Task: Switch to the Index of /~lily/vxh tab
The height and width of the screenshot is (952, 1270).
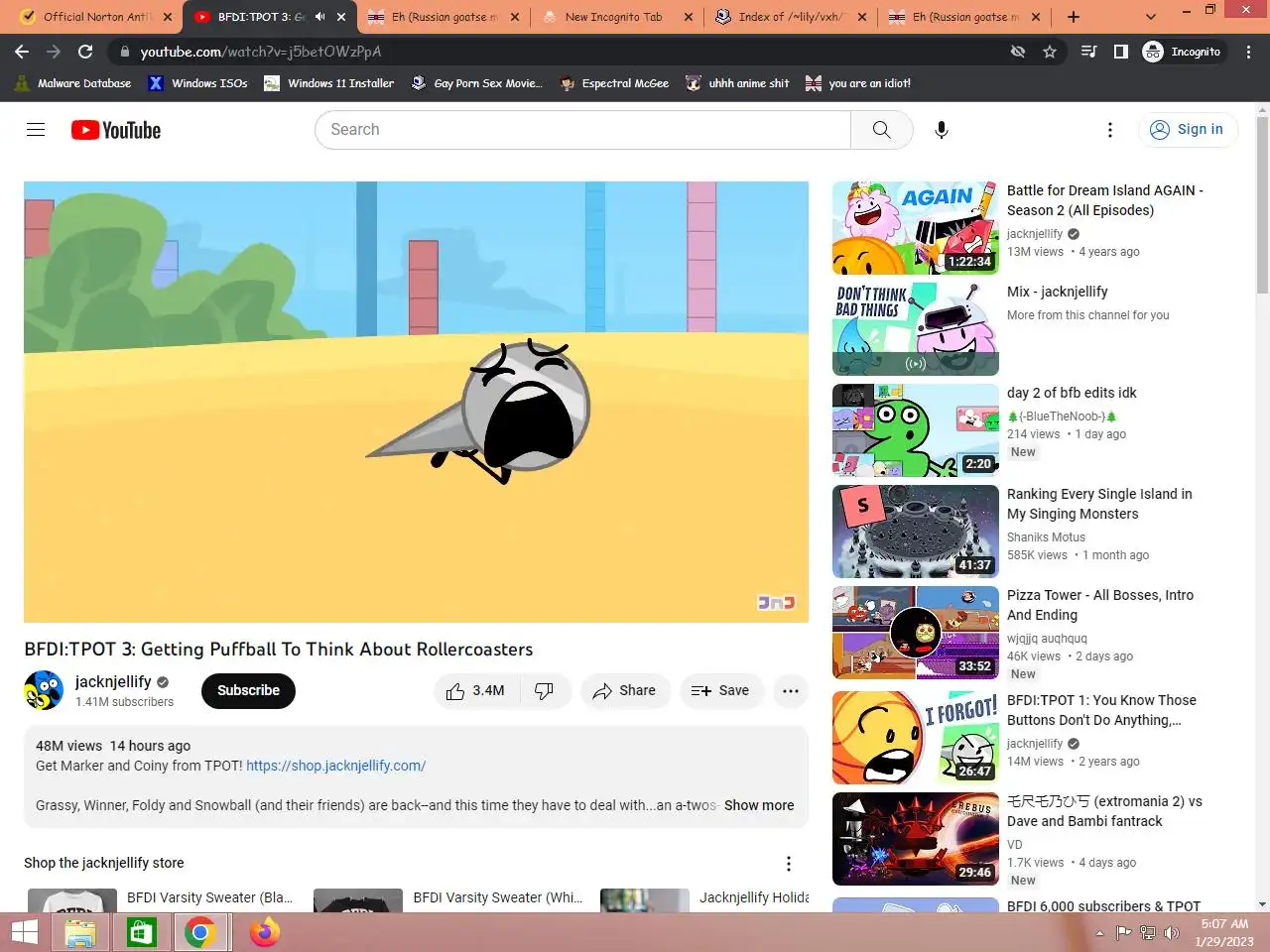Action: [x=792, y=17]
